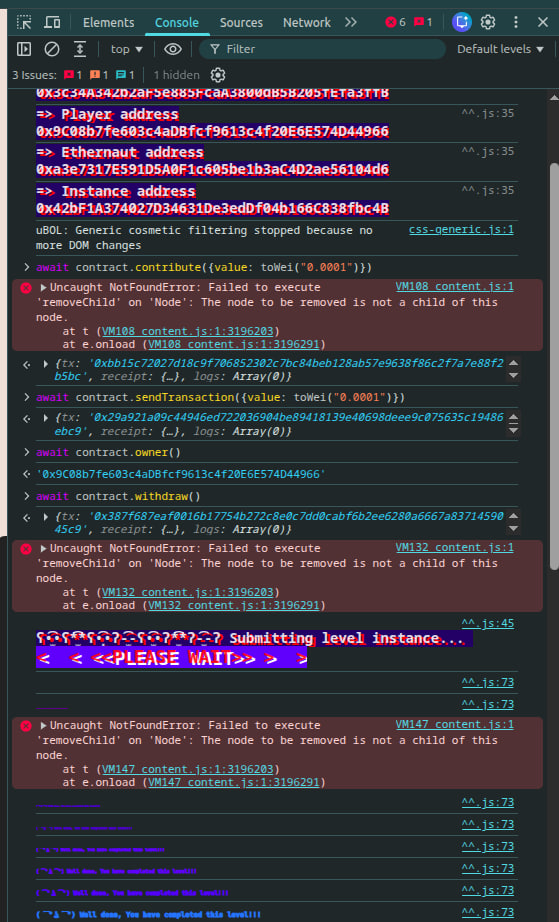Open the VM108 content.js:1 source link
The height and width of the screenshot is (922, 559).
pos(455,287)
